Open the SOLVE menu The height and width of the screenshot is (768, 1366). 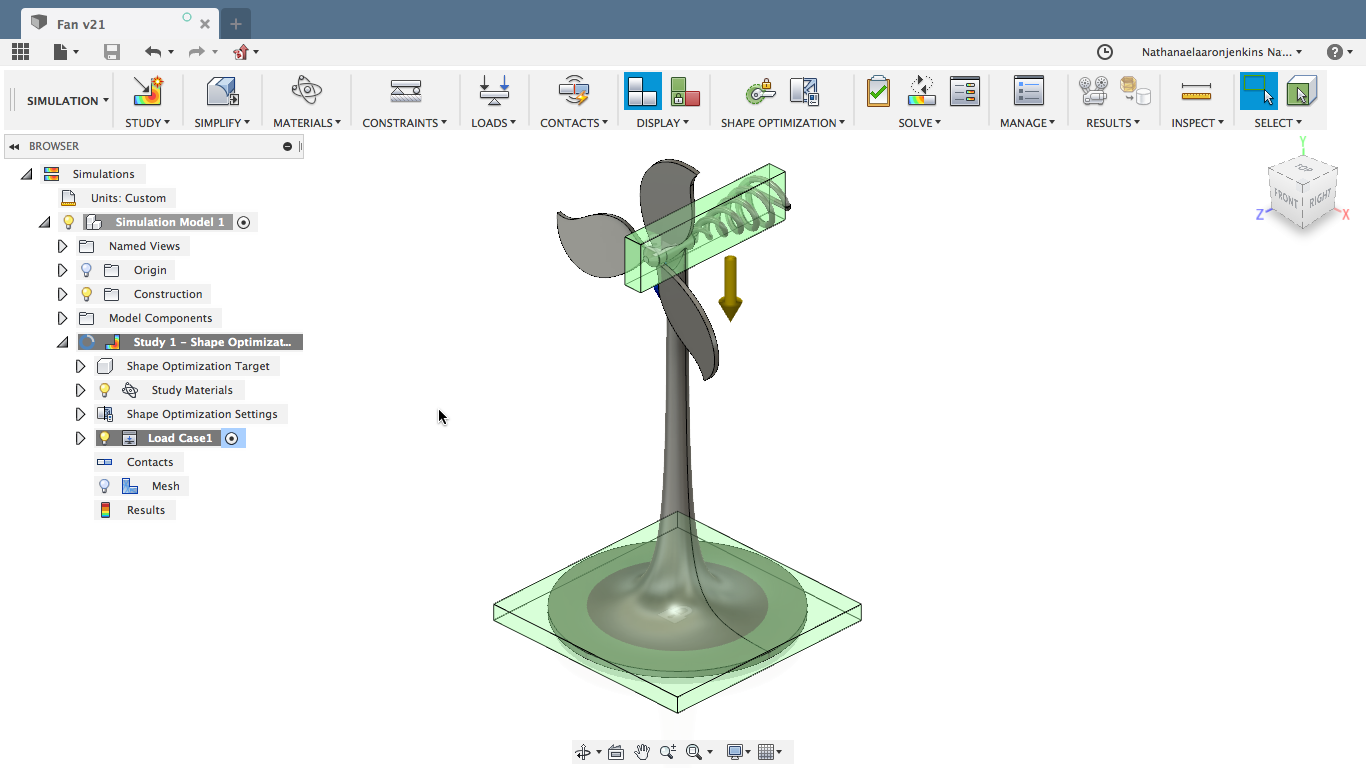(921, 123)
